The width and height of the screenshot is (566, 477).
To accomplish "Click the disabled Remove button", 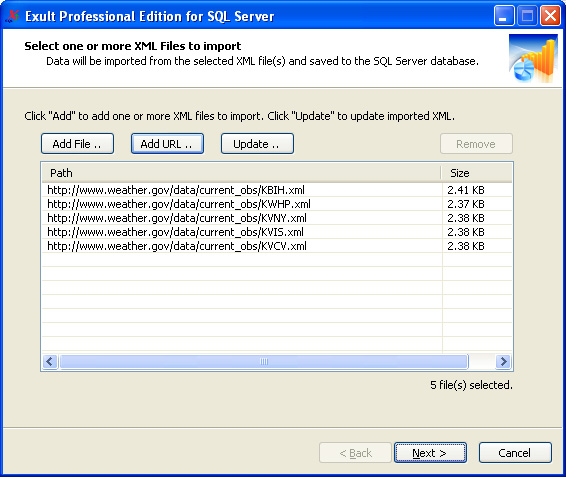I will pos(476,144).
